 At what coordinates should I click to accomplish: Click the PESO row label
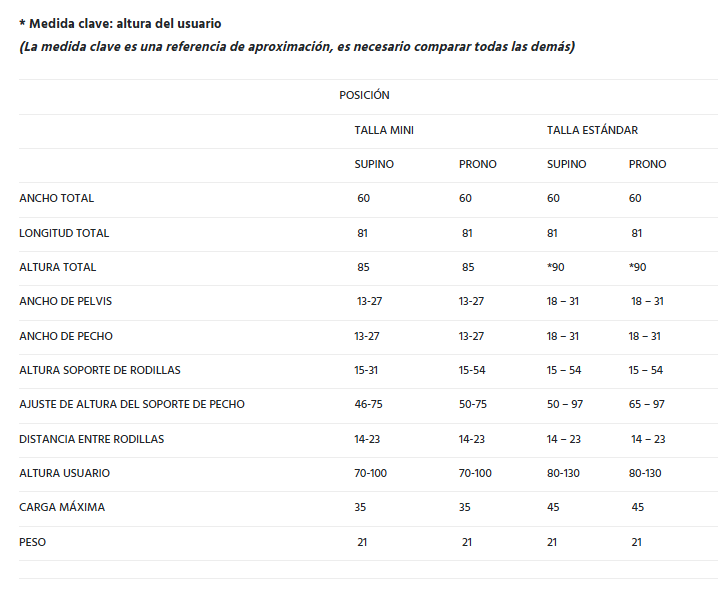click(x=33, y=542)
